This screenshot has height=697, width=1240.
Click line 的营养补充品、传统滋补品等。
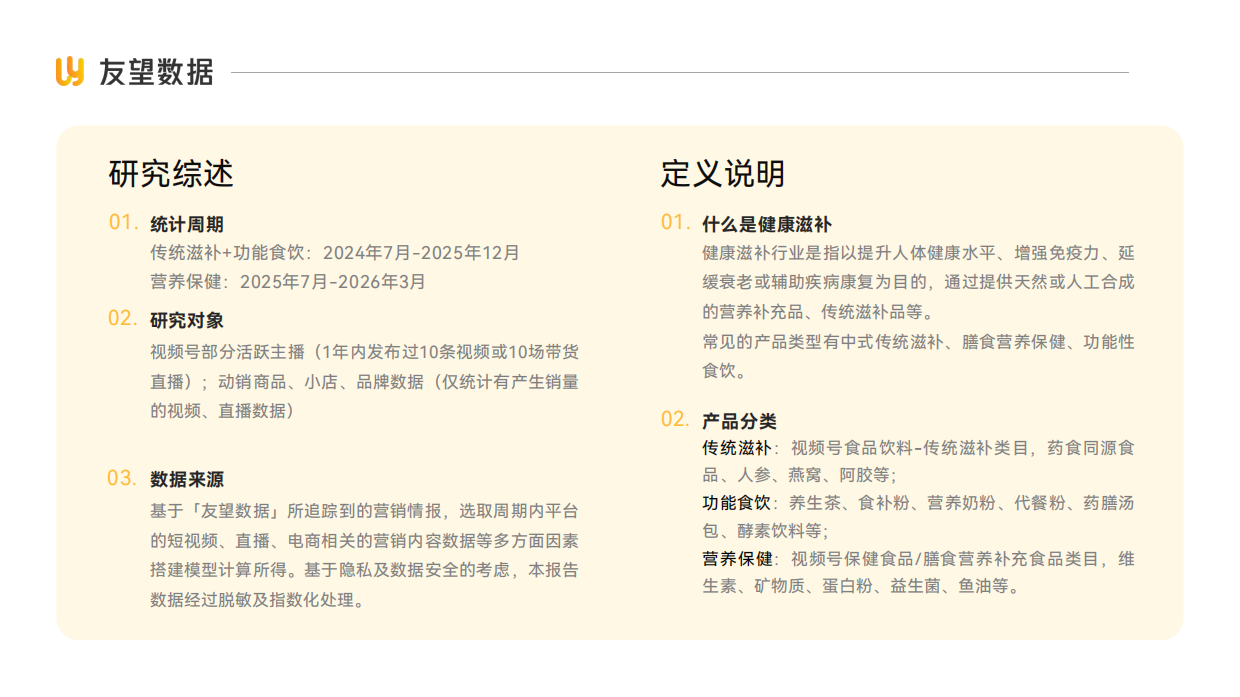tap(819, 312)
